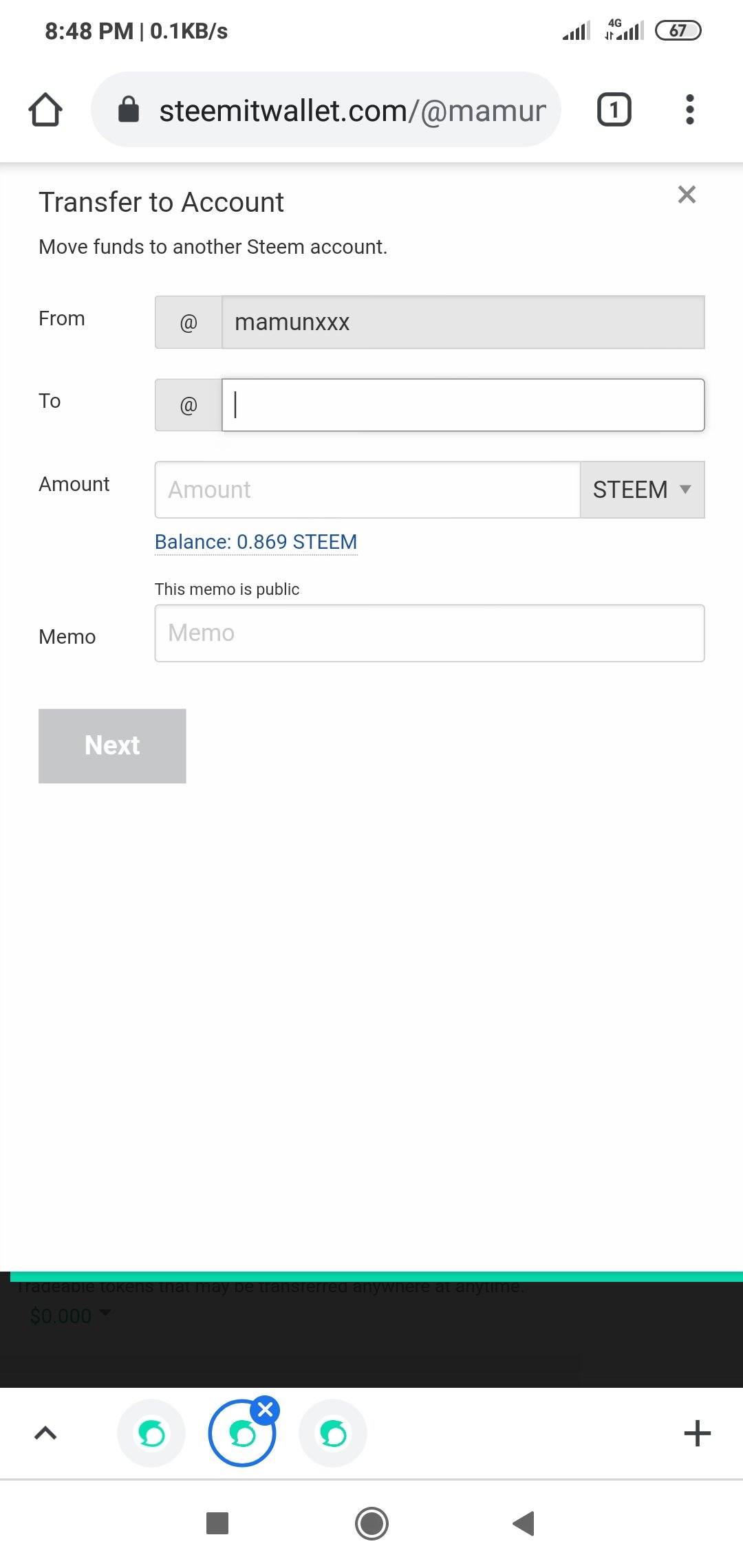Focus the Amount input field
743x1568 pixels.
pos(367,490)
